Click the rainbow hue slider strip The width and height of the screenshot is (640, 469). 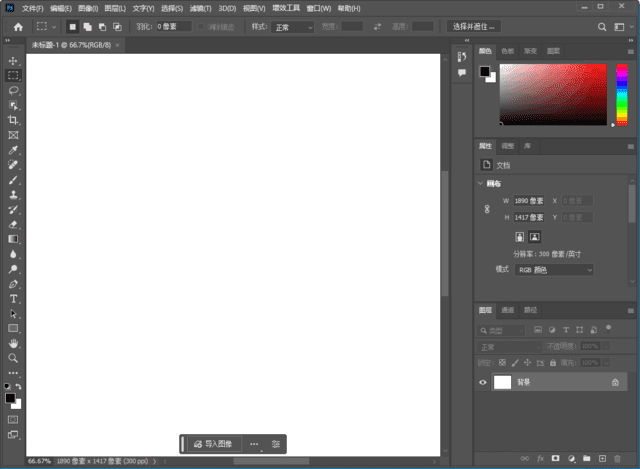pyautogui.click(x=622, y=95)
